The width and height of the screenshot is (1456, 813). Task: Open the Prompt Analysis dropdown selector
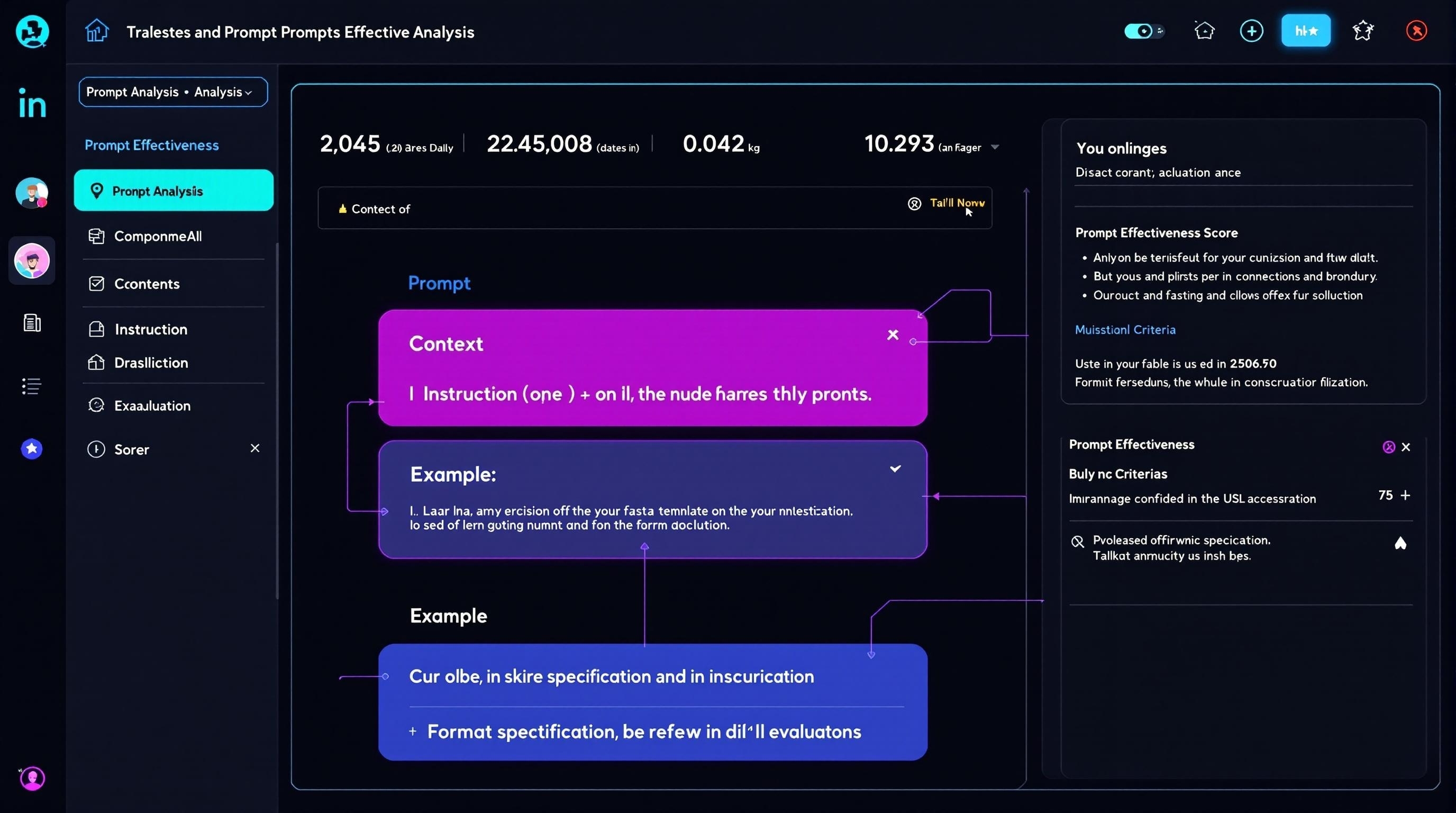tap(173, 92)
